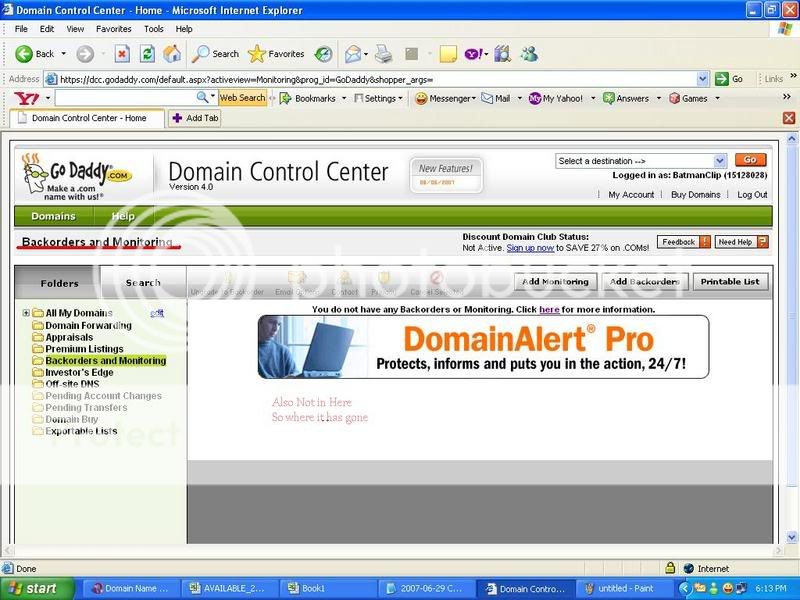Open the Domains green nav menu

[x=54, y=216]
